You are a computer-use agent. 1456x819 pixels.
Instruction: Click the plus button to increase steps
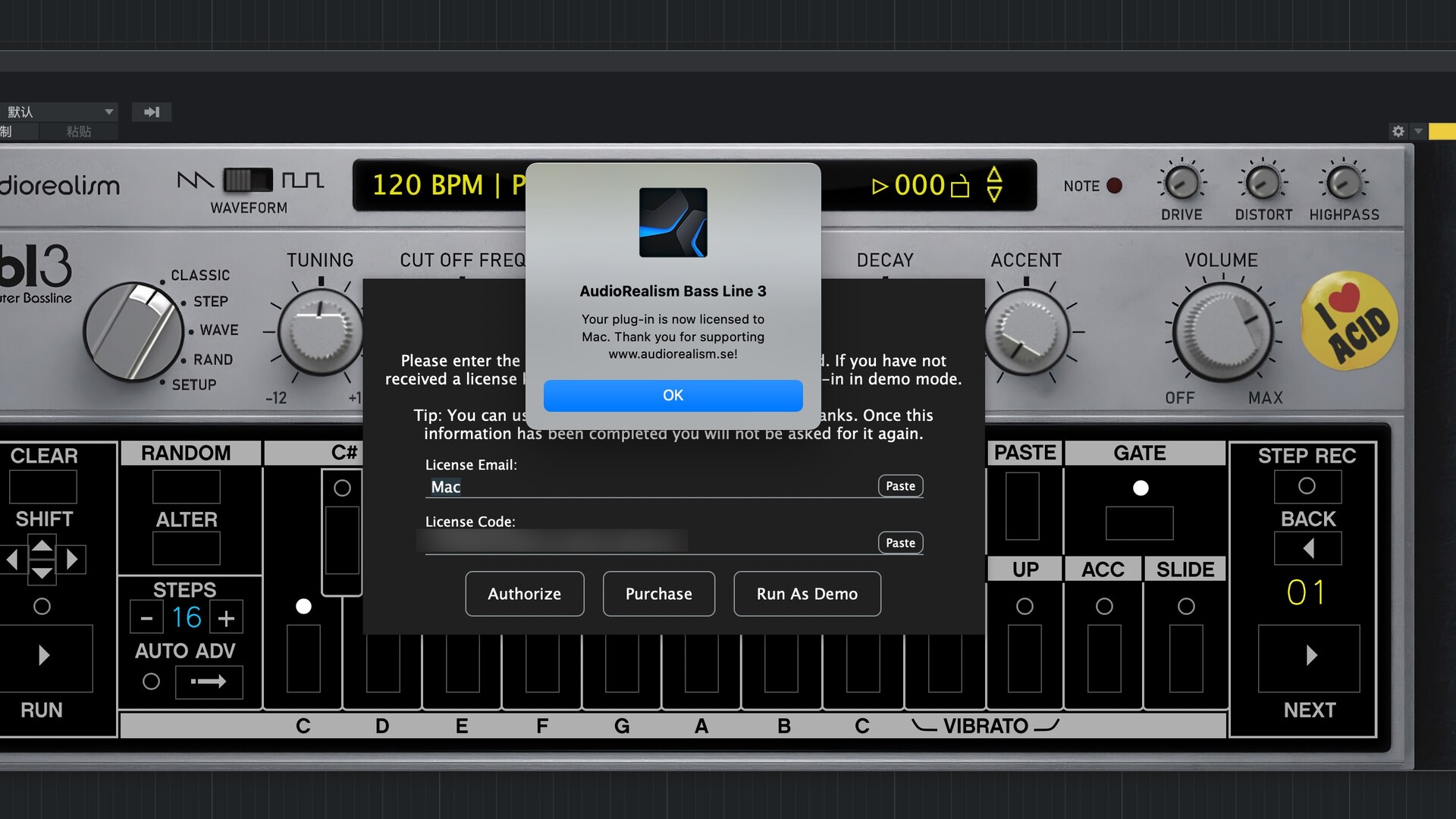click(x=226, y=618)
